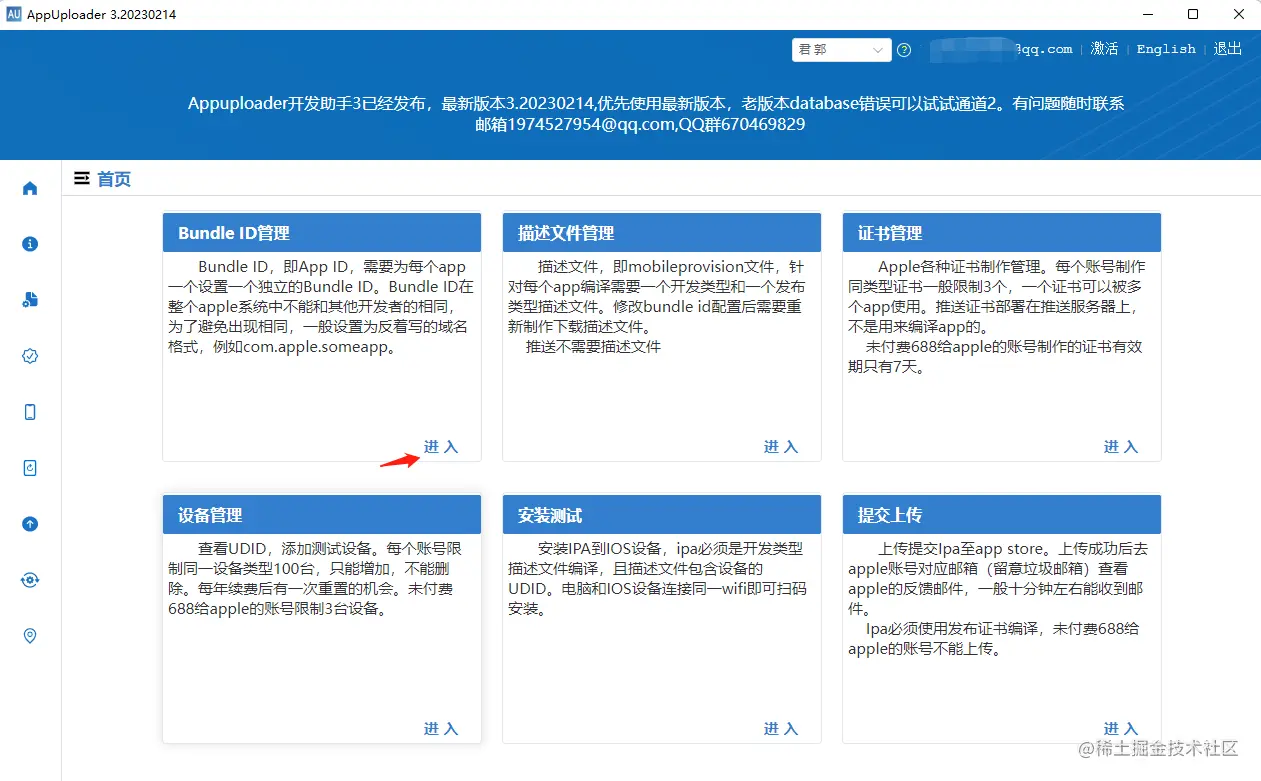Screen dimensions: 1261x781
Task: Click the Appuploader开发助手3 announcement banner text
Action: (x=656, y=114)
